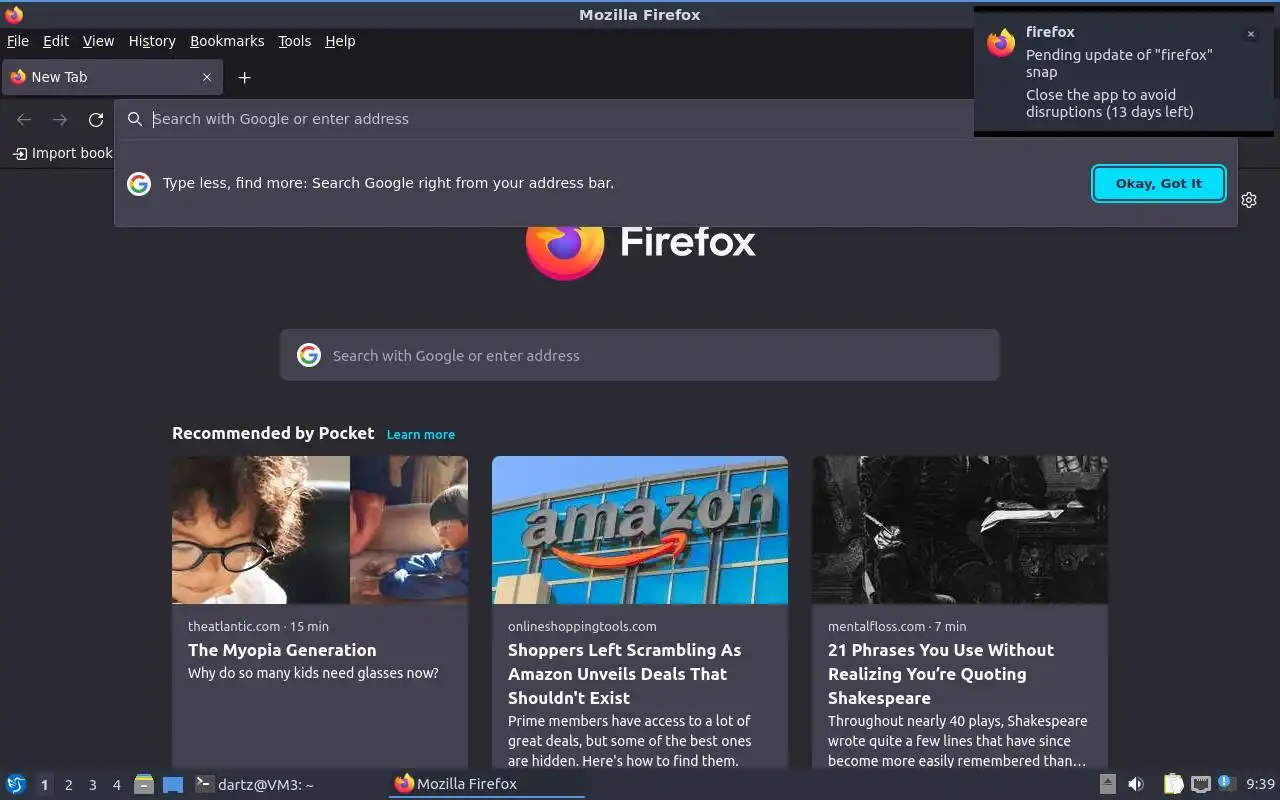Switch to workspace 1 in taskbar
The width and height of the screenshot is (1280, 800).
click(44, 785)
